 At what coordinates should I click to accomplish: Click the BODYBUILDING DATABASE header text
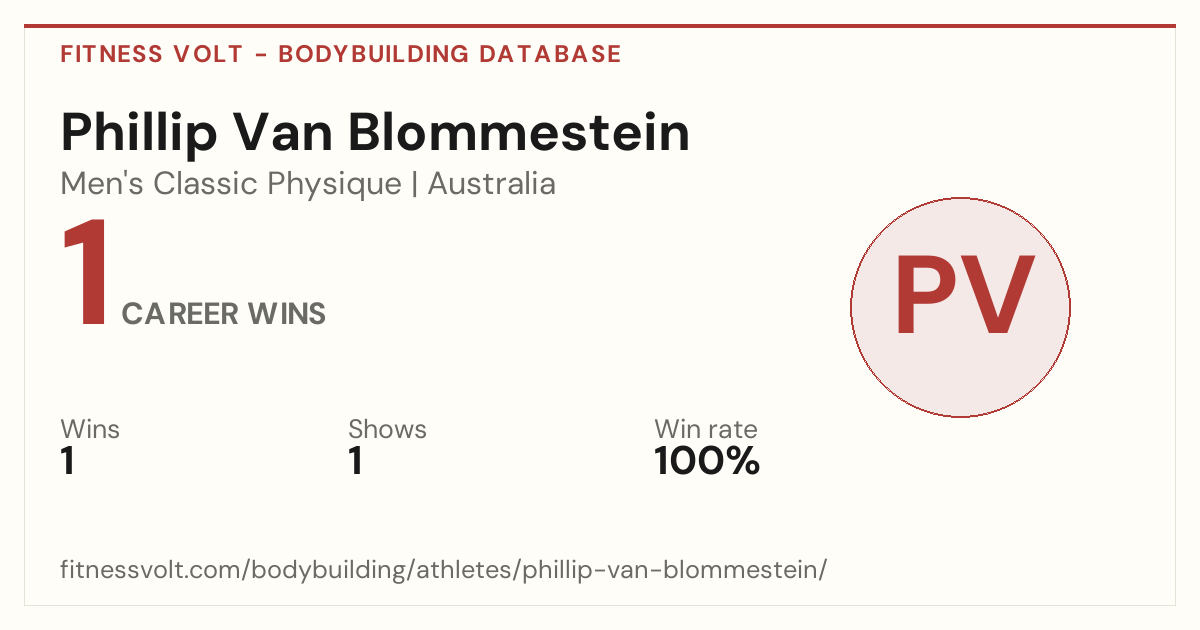pyautogui.click(x=450, y=54)
